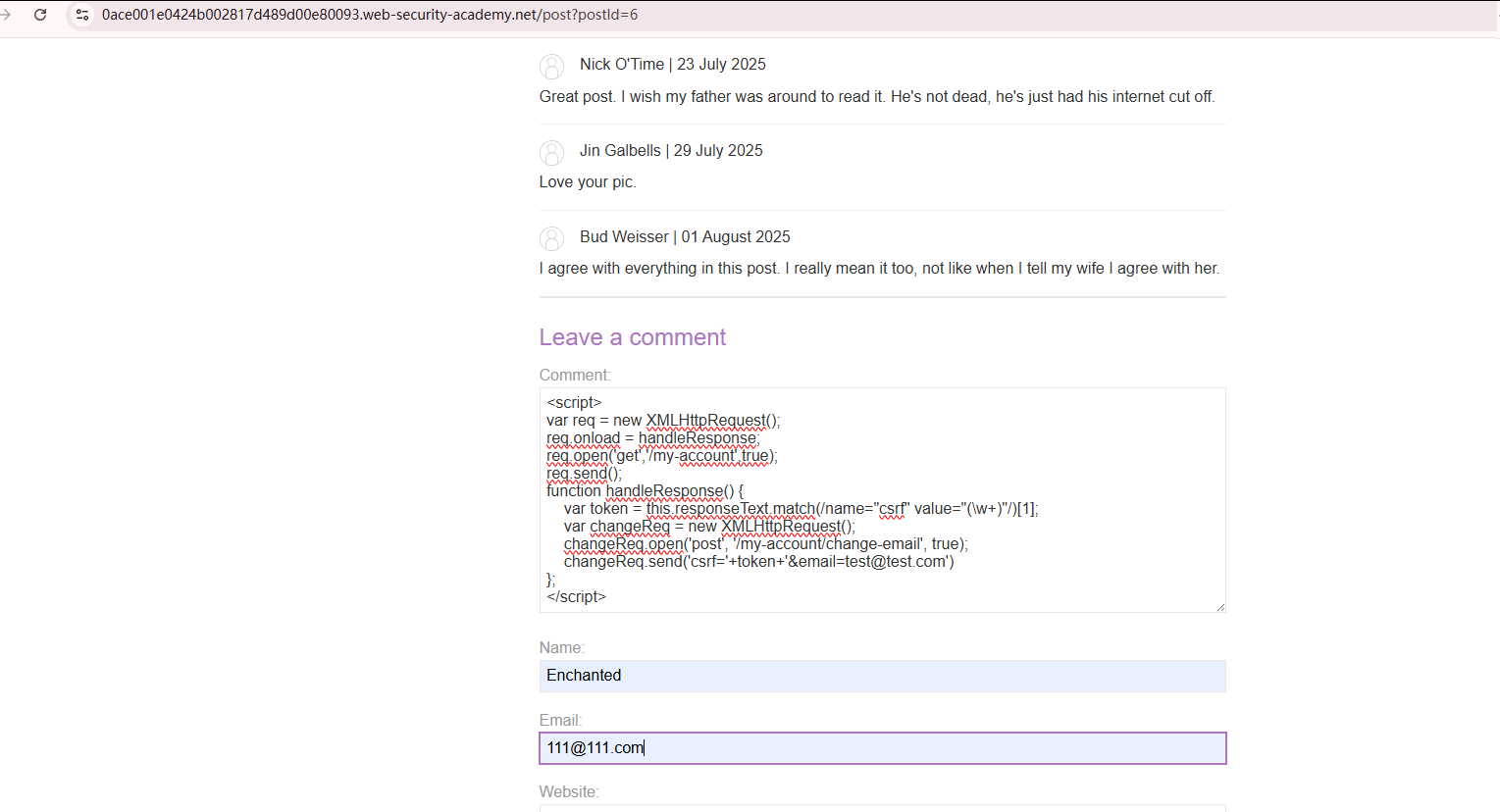Click the changeReq.send('csrf=' line
Image resolution: width=1500 pixels, height=812 pixels.
(759, 561)
